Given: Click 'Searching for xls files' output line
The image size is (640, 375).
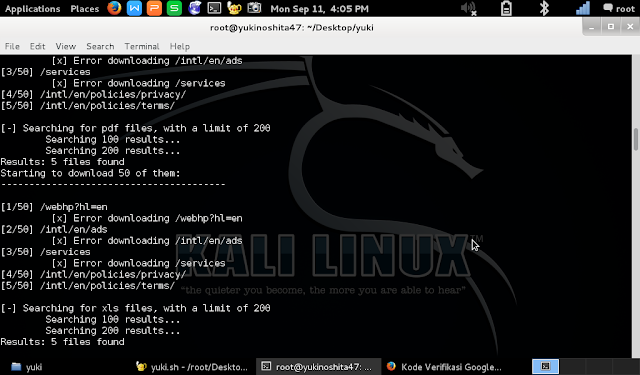Looking at the screenshot, I should [x=136, y=308].
